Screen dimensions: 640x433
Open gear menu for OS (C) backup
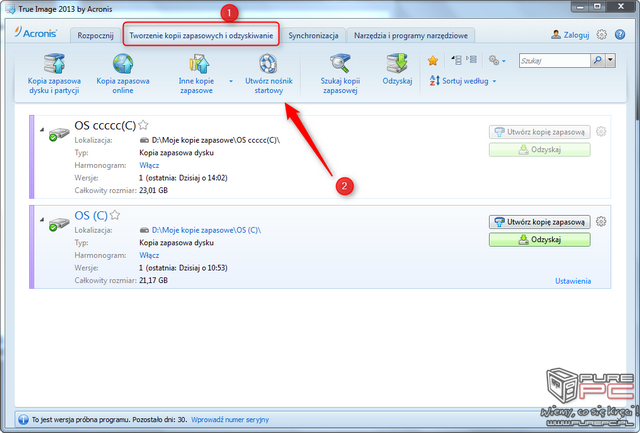point(601,222)
